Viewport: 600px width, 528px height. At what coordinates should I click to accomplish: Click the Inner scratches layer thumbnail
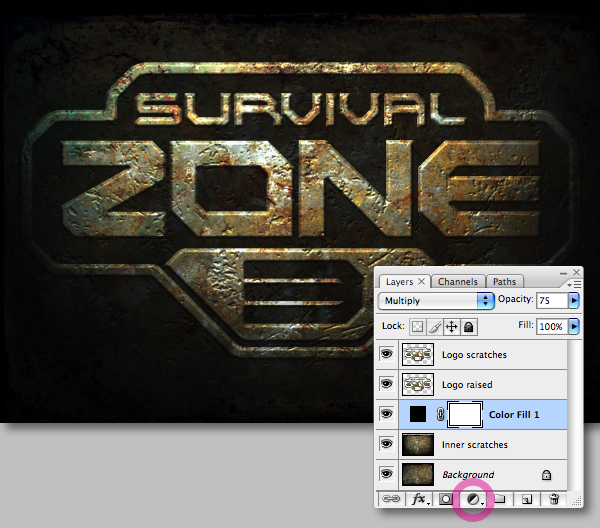418,445
